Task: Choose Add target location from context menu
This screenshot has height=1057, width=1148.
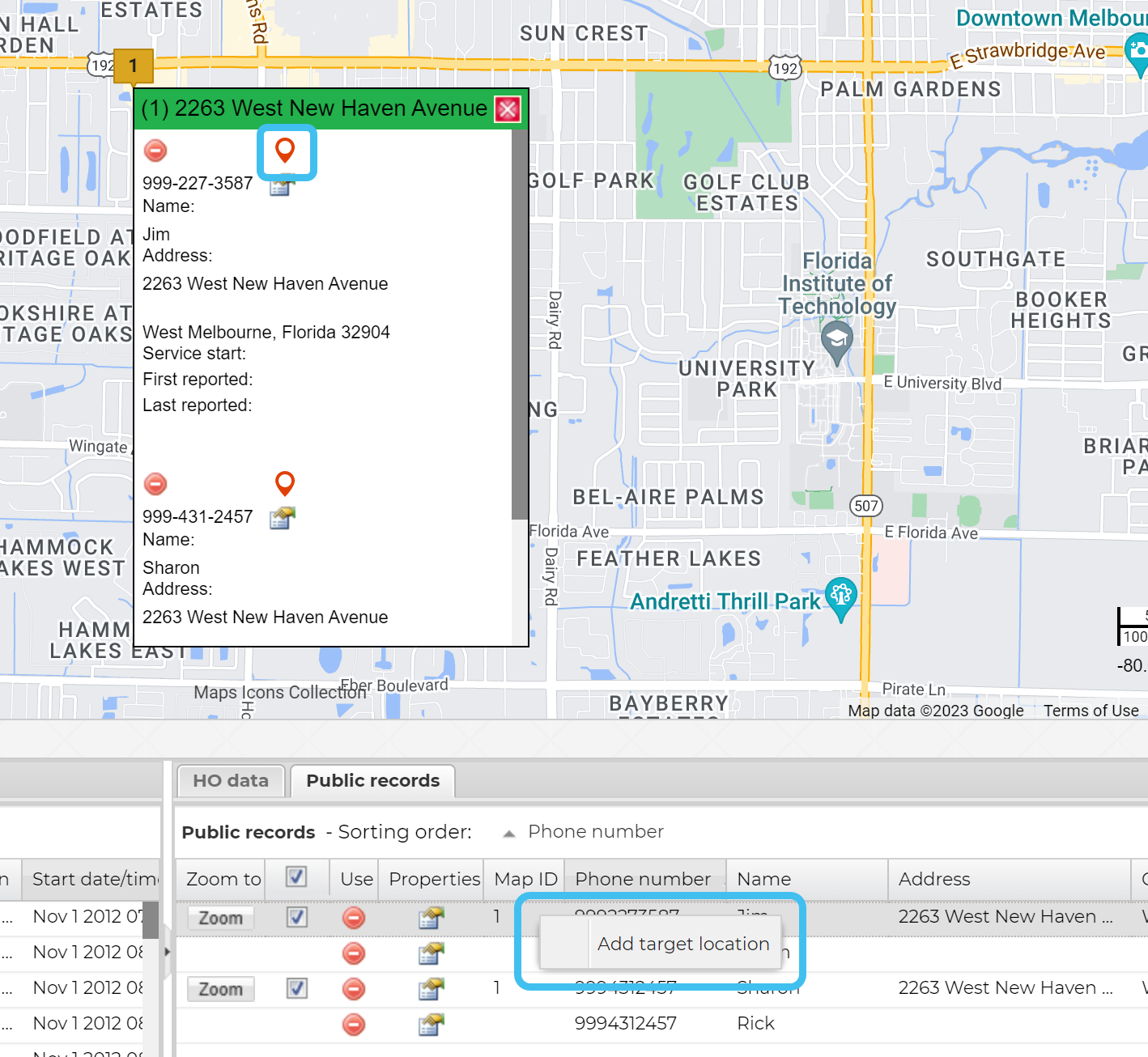Action: tap(682, 944)
